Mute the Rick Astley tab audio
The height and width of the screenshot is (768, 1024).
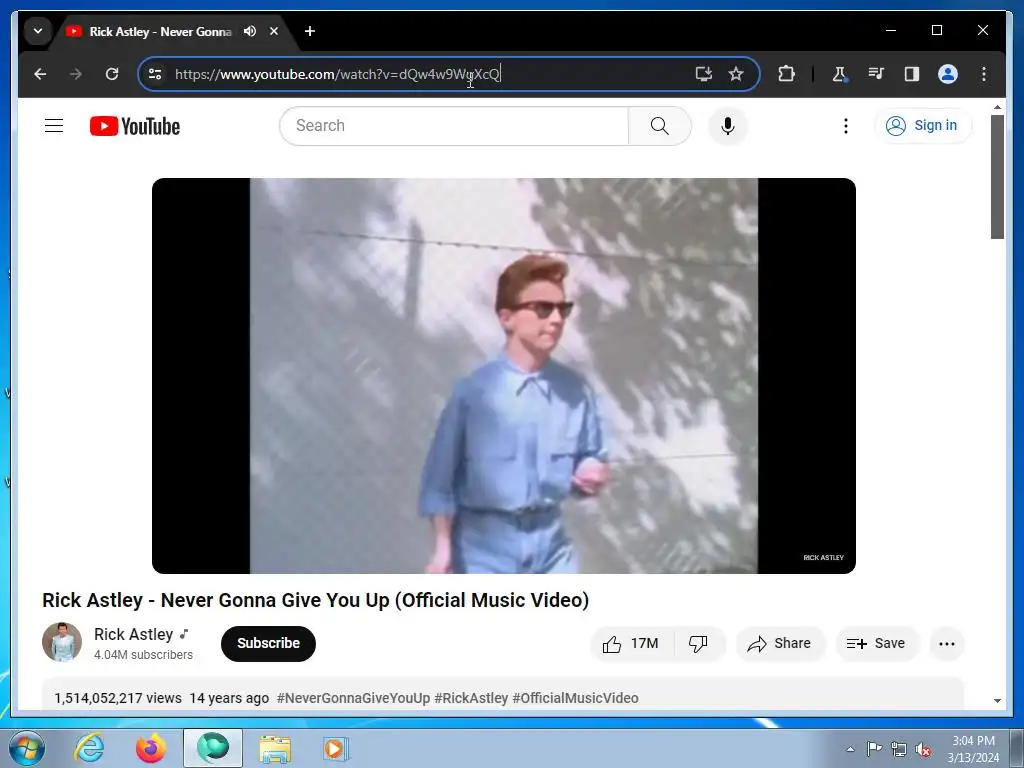249,31
